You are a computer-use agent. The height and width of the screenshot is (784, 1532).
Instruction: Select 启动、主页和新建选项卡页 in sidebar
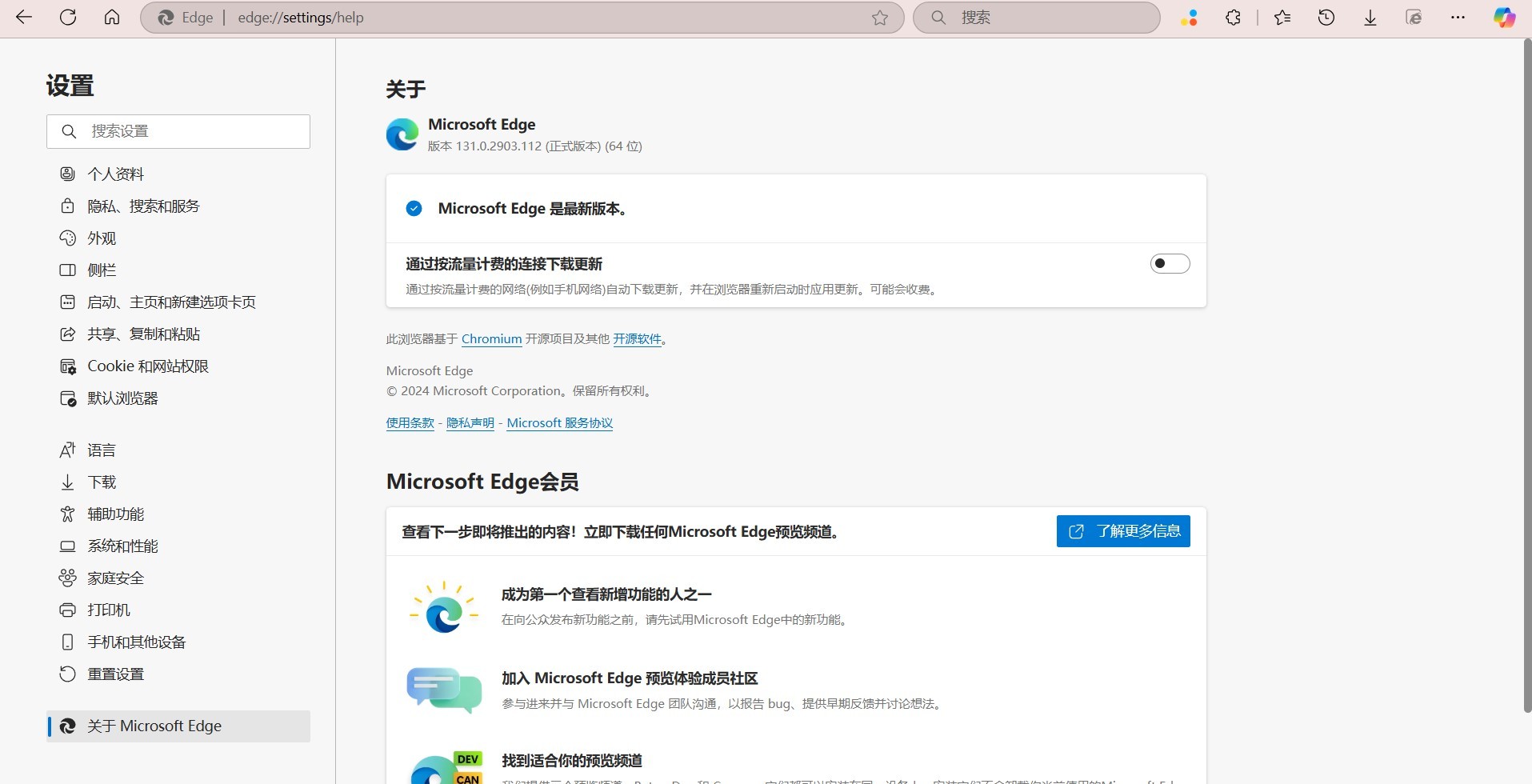(178, 302)
